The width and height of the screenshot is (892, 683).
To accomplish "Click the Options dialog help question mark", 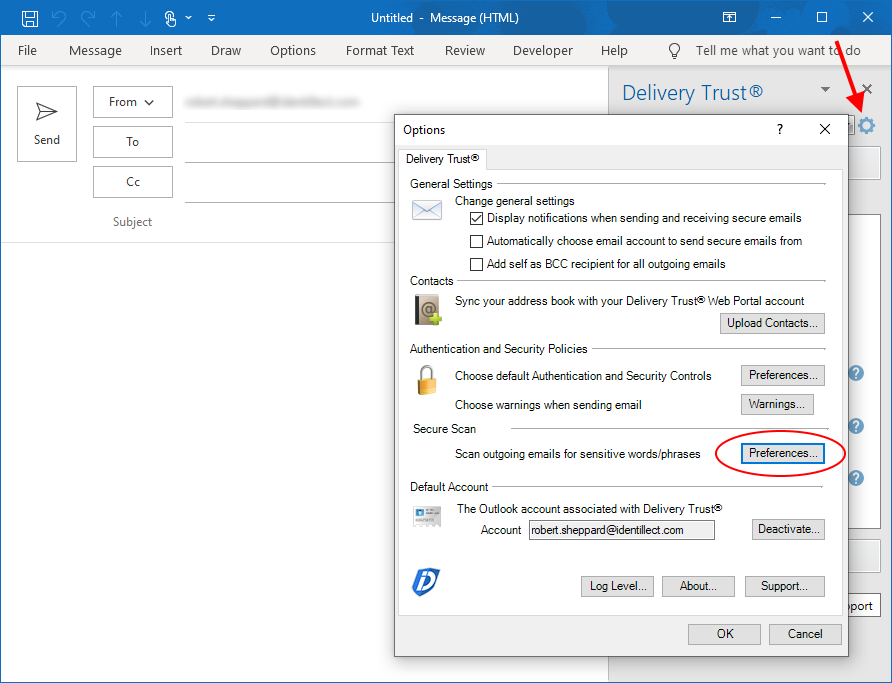I will click(780, 129).
